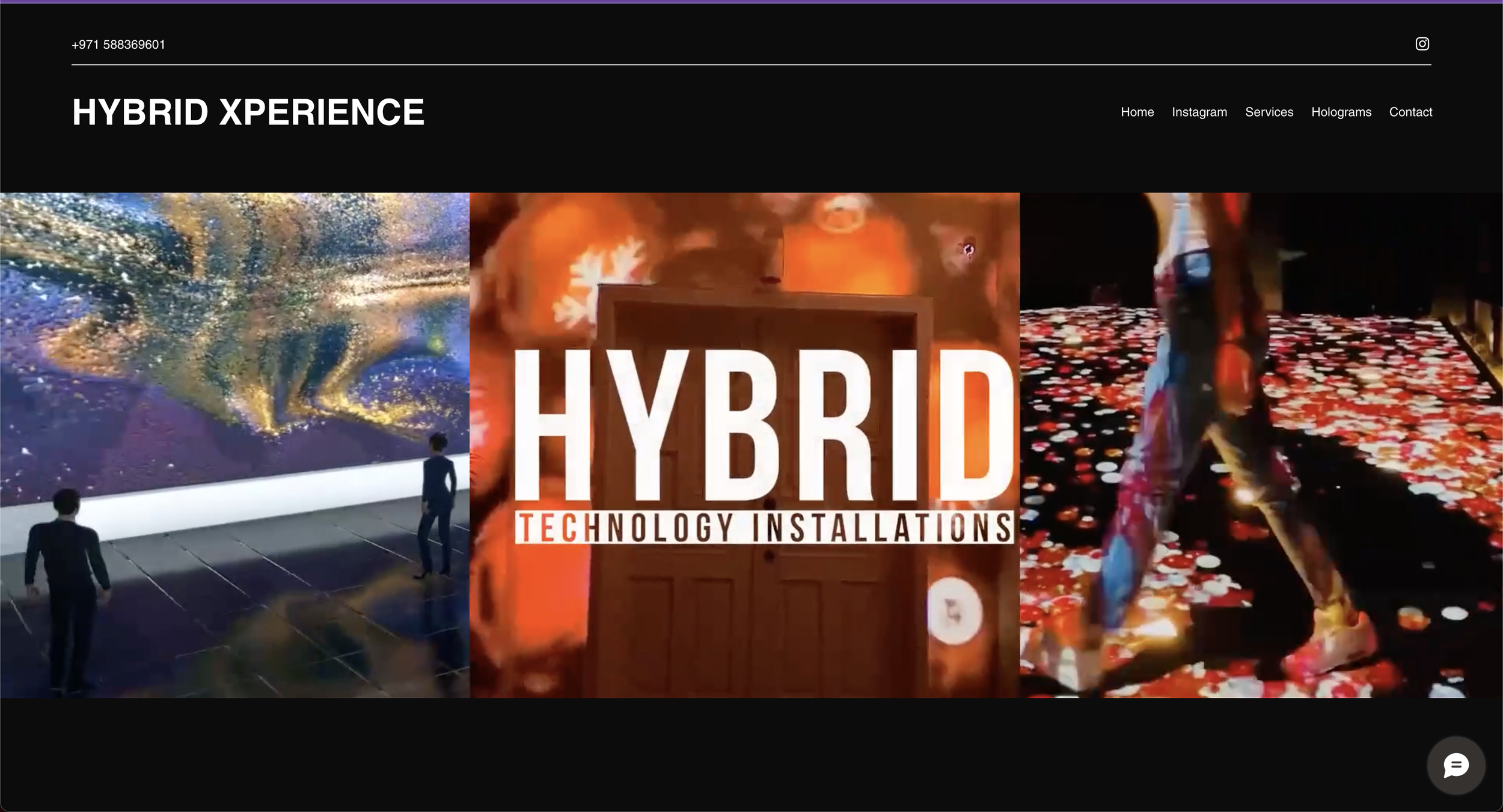The width and height of the screenshot is (1503, 812).
Task: Click the white circle beside the door
Action: point(954,610)
